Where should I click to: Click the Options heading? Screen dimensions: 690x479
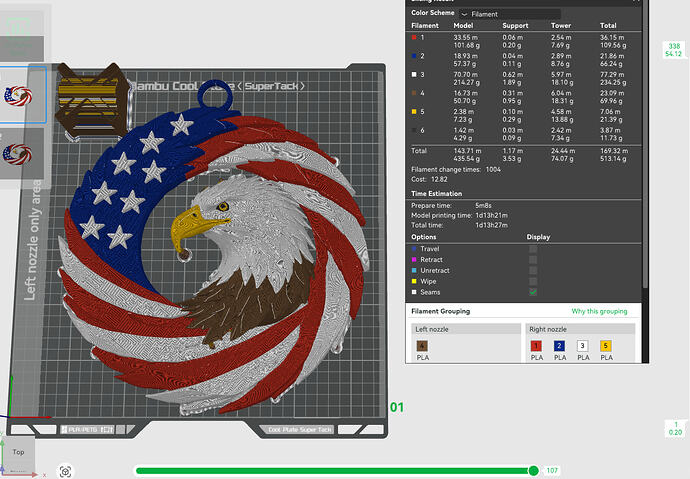click(423, 237)
